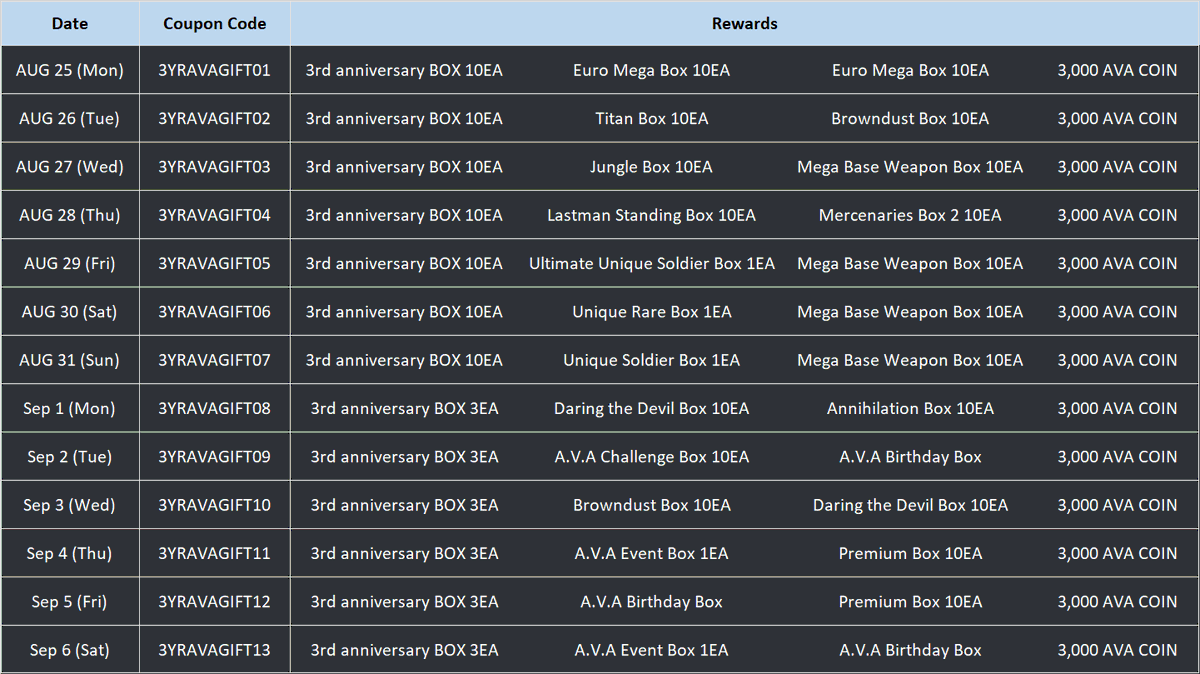Click 3rd anniversary BOX 3EA in Sep 1 row

[404, 408]
